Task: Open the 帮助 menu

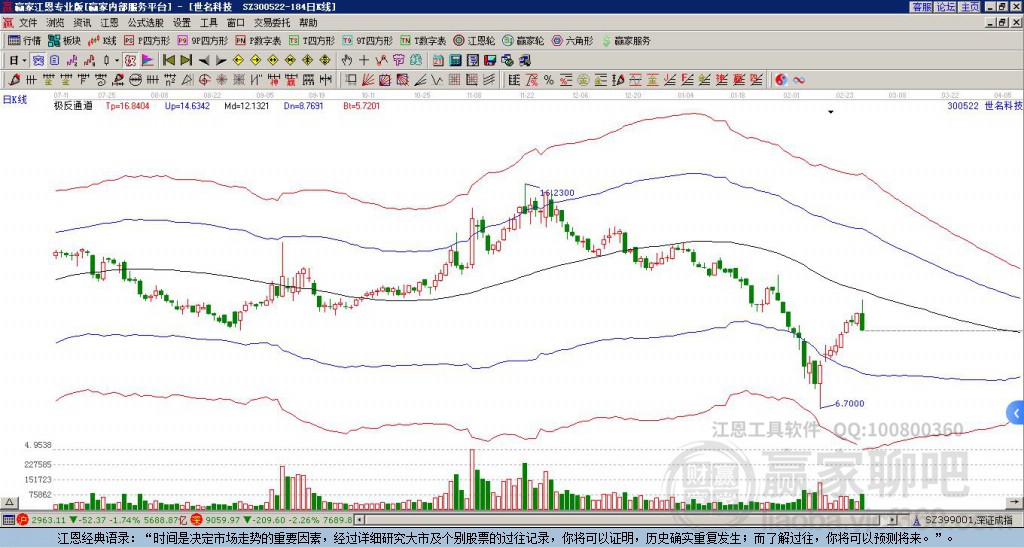Action: coord(308,23)
